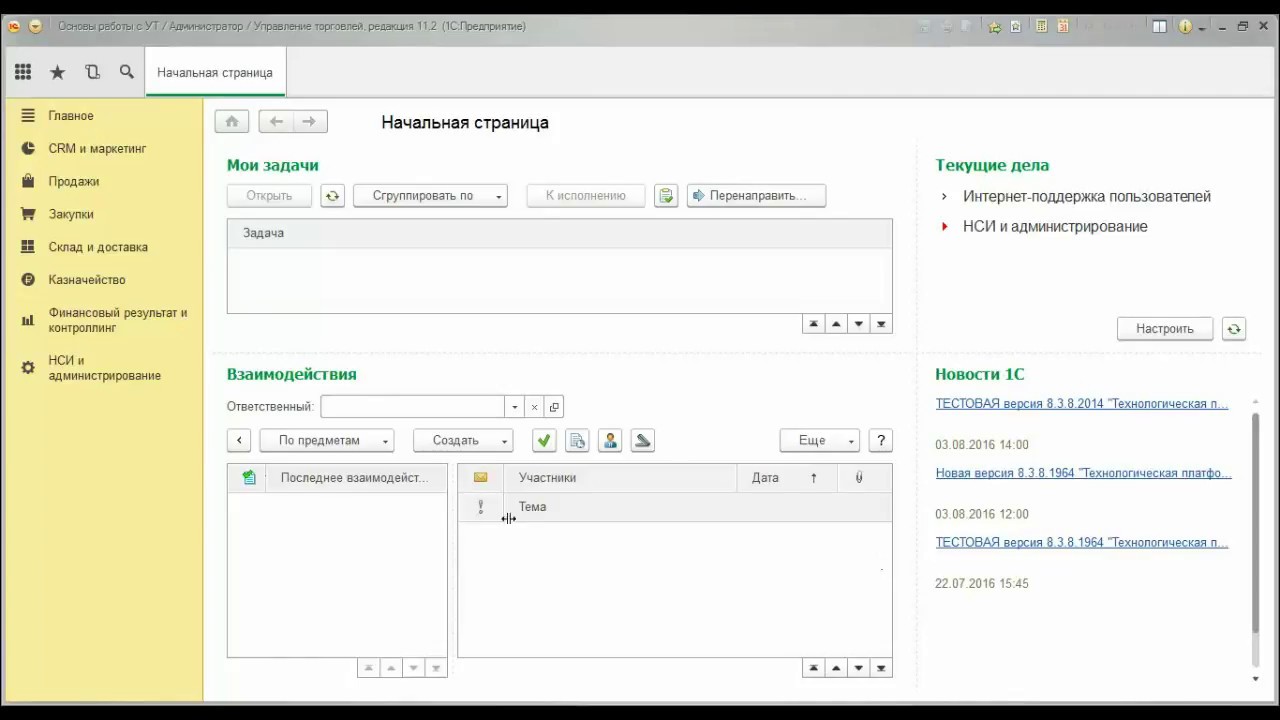Collapse navigation panel with left chevron button

tap(239, 440)
